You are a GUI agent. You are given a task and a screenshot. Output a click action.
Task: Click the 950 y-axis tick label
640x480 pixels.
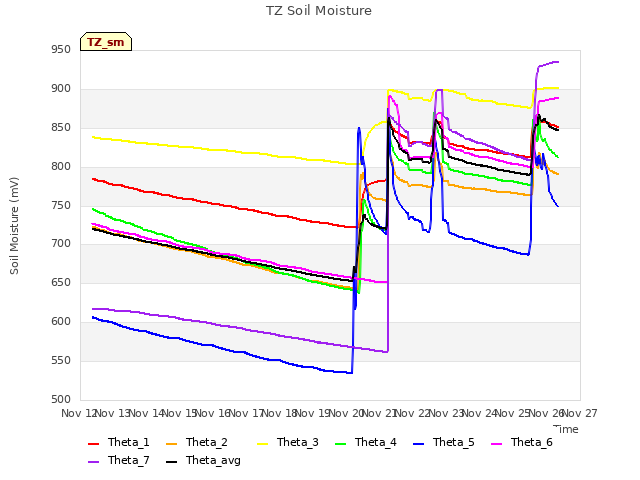[x=61, y=49]
